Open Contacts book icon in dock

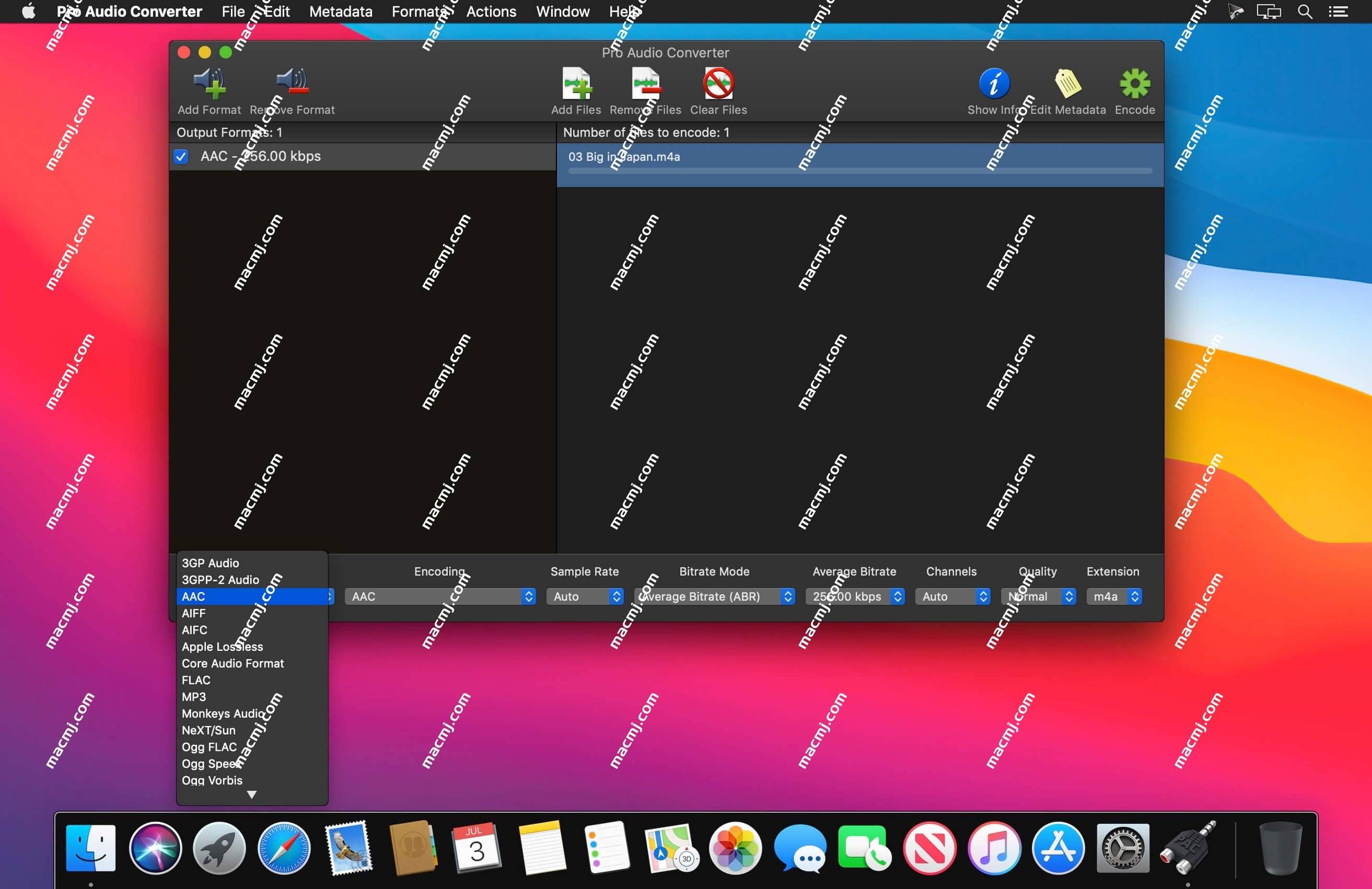413,848
